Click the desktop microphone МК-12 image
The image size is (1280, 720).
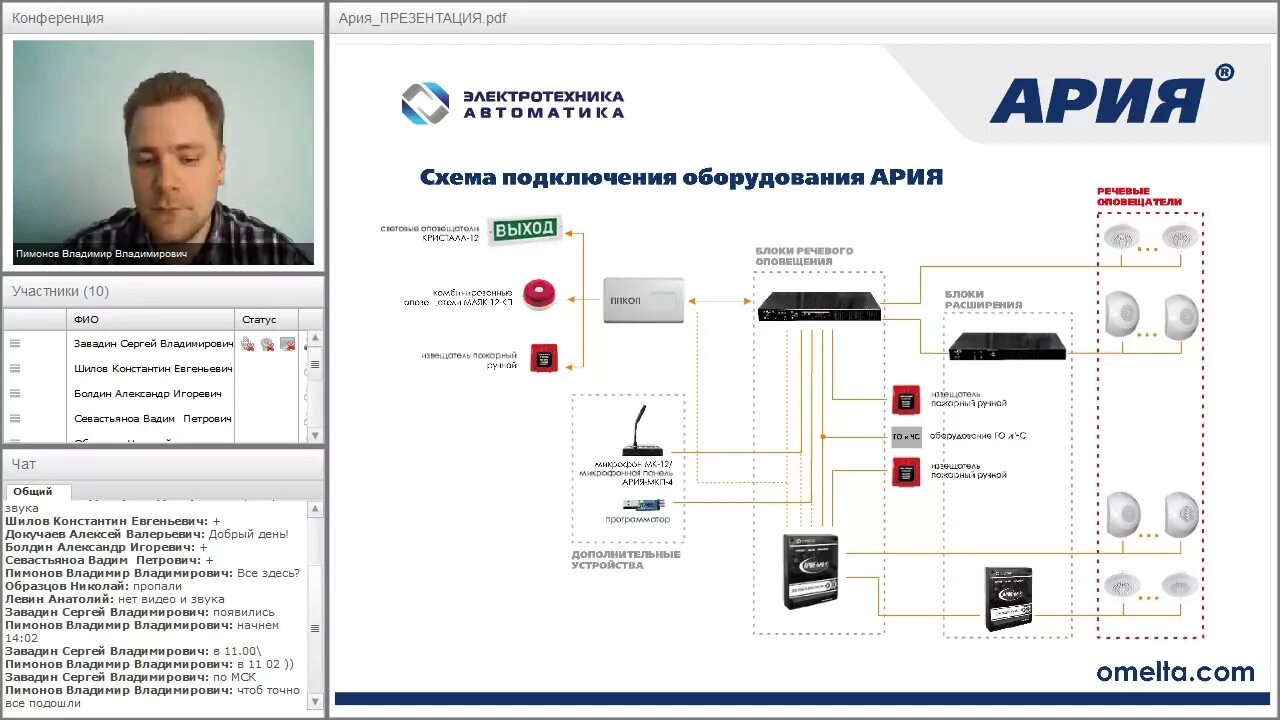point(640,431)
